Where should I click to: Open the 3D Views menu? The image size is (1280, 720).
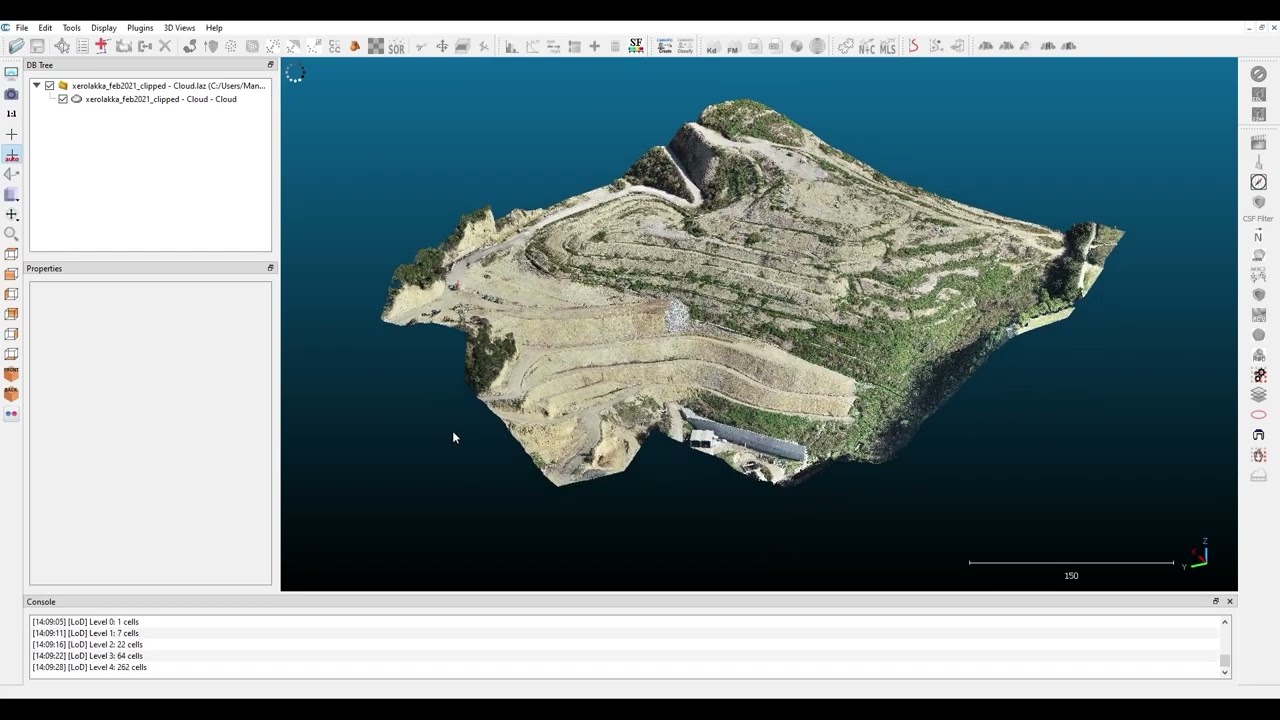click(180, 28)
